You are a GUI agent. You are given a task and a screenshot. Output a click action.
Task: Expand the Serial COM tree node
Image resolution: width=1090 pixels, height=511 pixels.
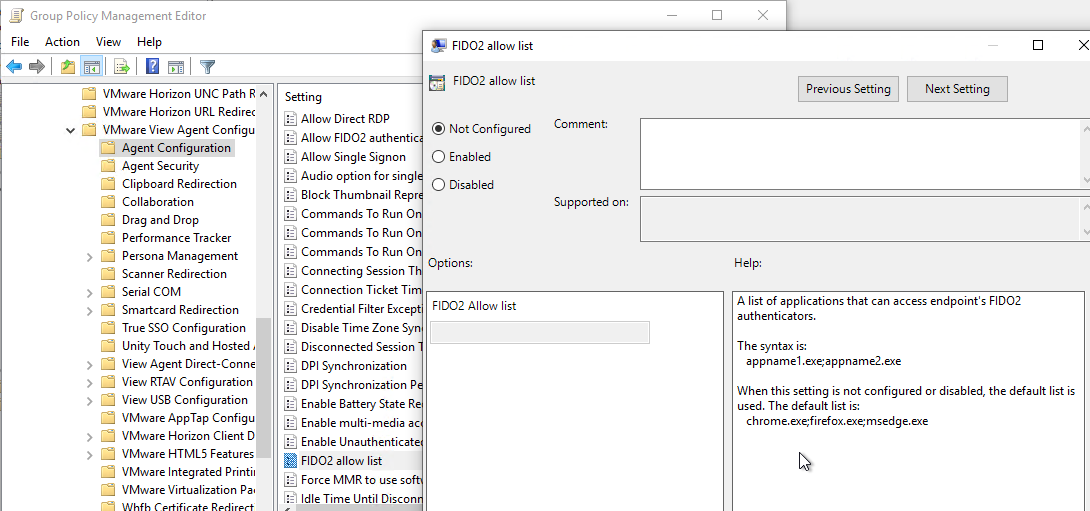pos(89,293)
